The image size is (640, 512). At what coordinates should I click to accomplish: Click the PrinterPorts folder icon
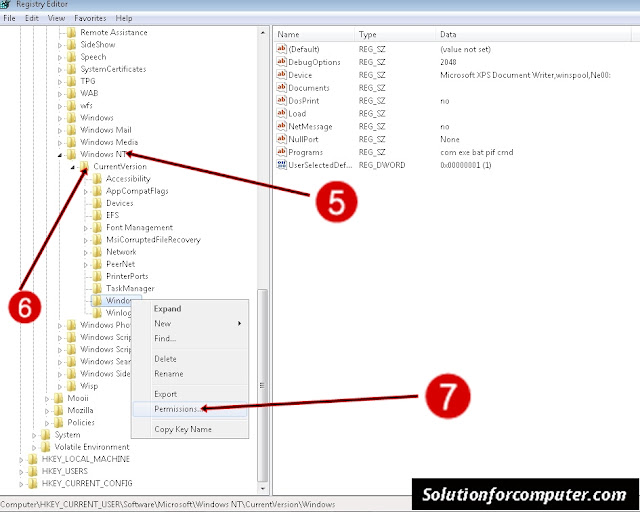click(x=97, y=276)
